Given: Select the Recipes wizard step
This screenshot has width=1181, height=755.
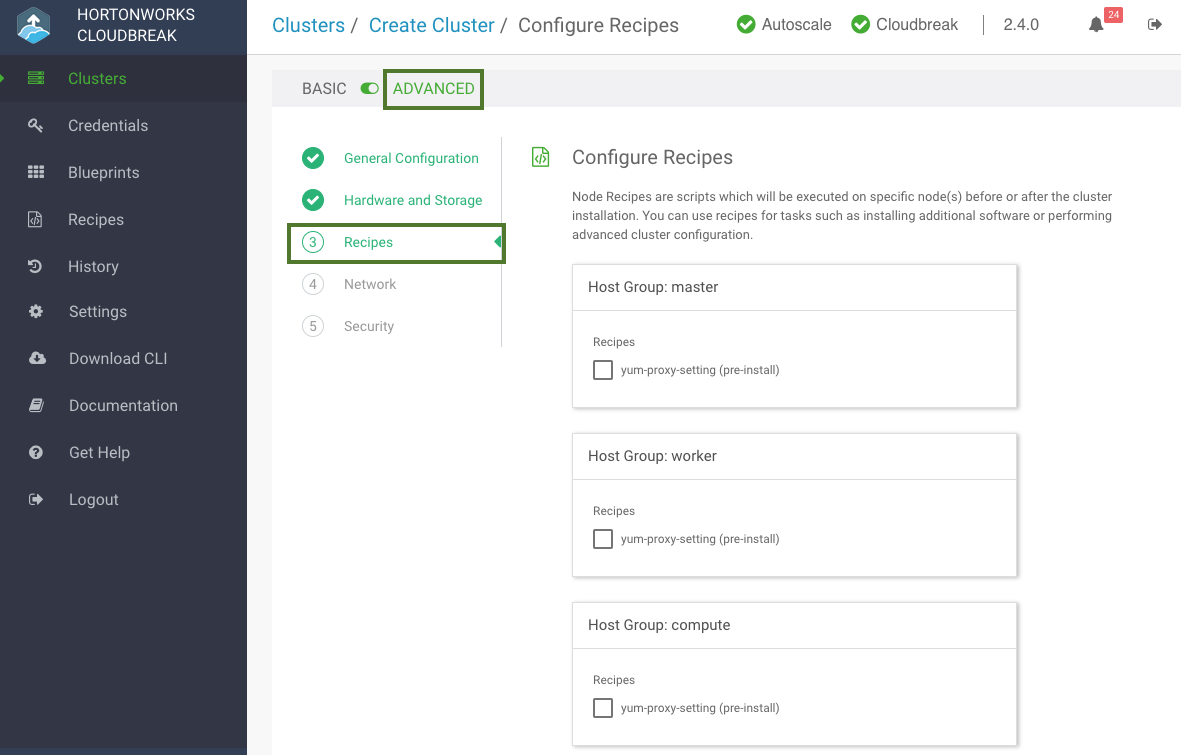Looking at the screenshot, I should (368, 242).
